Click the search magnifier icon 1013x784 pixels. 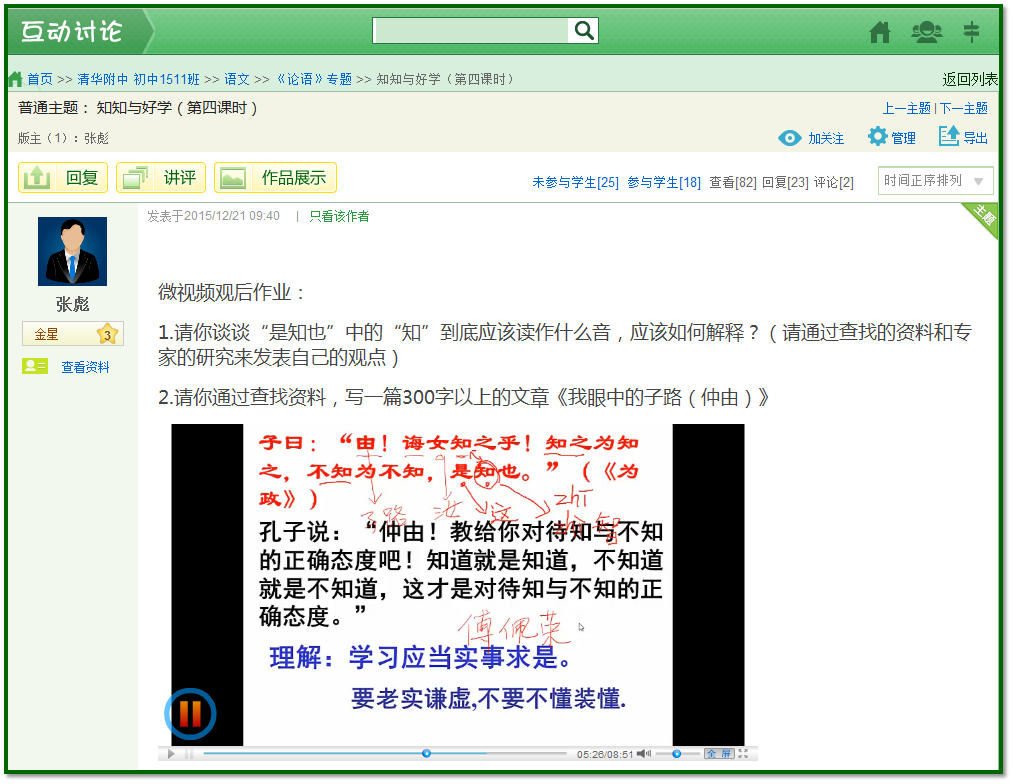click(584, 31)
